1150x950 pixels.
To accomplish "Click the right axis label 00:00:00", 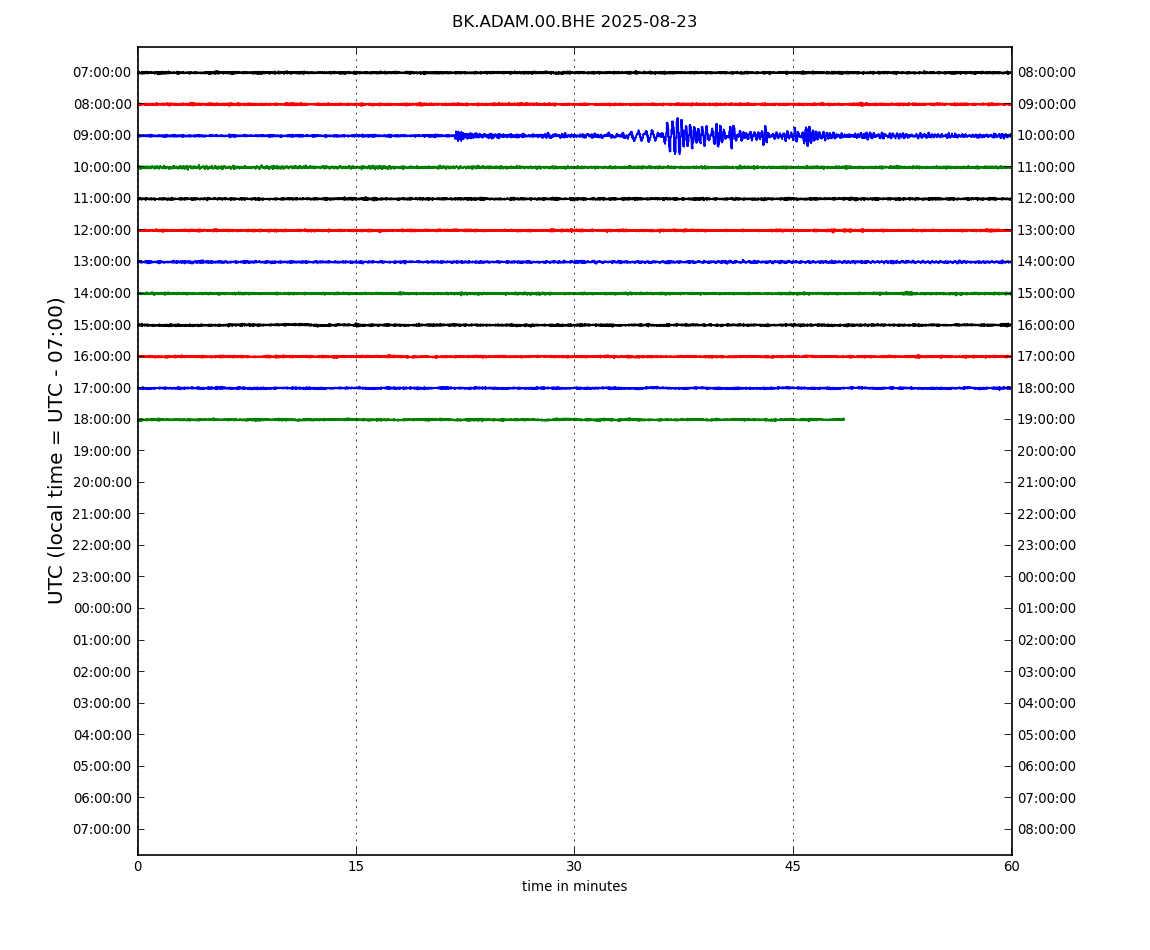I will [1047, 577].
